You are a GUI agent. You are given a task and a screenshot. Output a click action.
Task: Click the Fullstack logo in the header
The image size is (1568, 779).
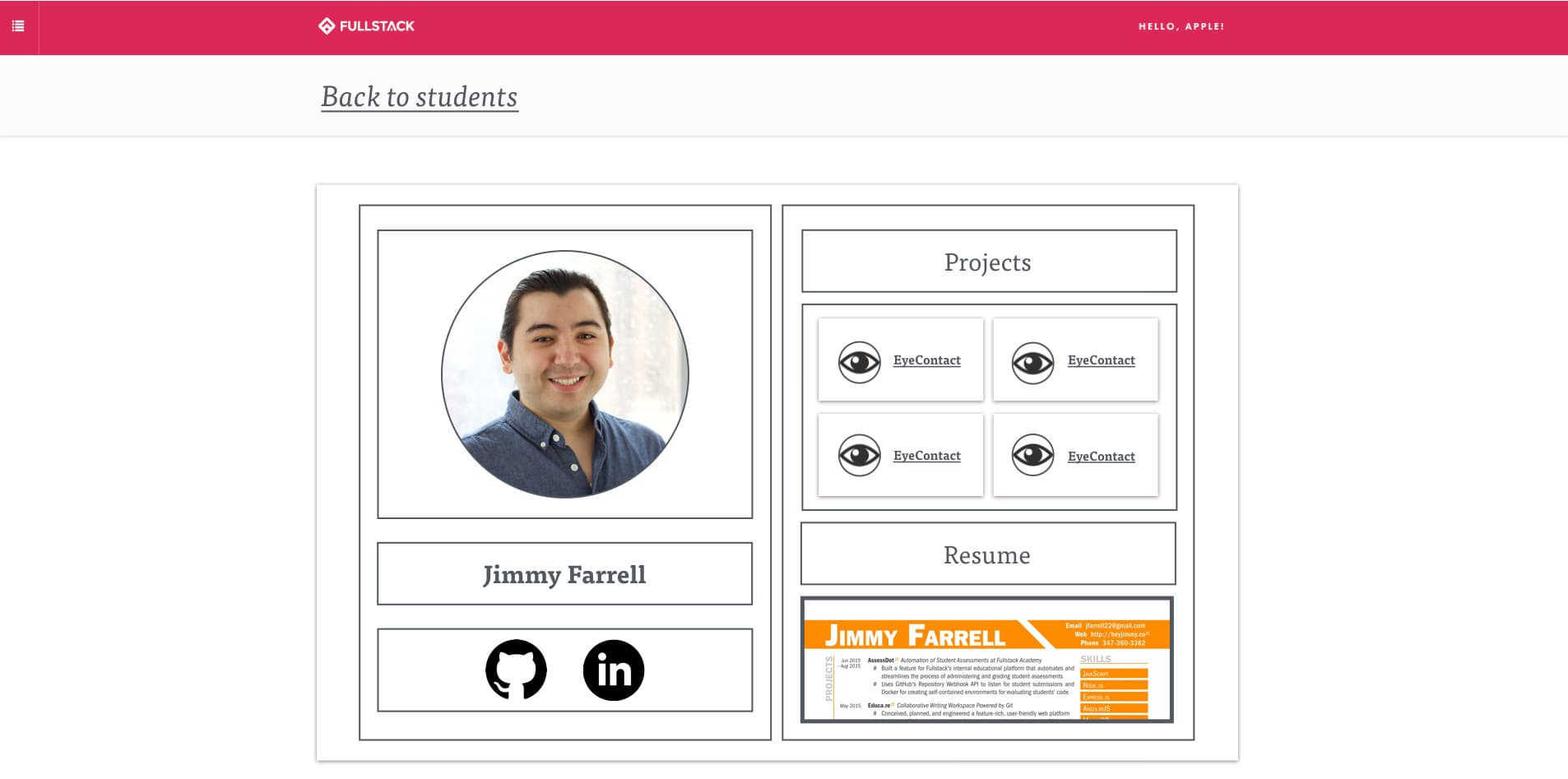pos(367,26)
